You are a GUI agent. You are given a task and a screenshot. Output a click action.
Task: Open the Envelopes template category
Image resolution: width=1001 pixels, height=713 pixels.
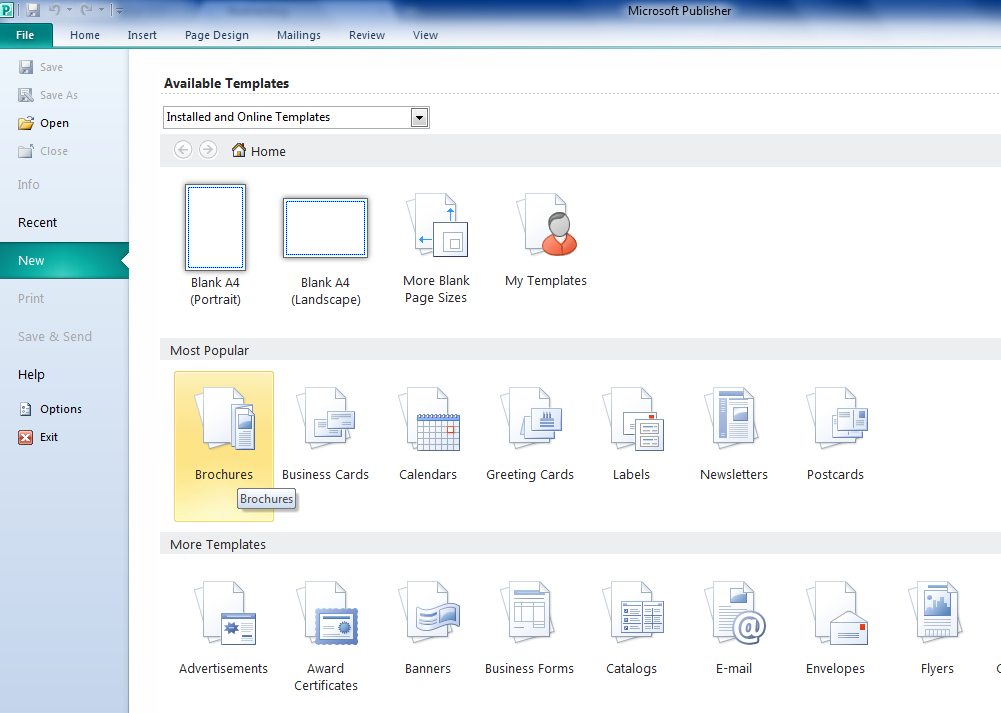[x=835, y=628]
